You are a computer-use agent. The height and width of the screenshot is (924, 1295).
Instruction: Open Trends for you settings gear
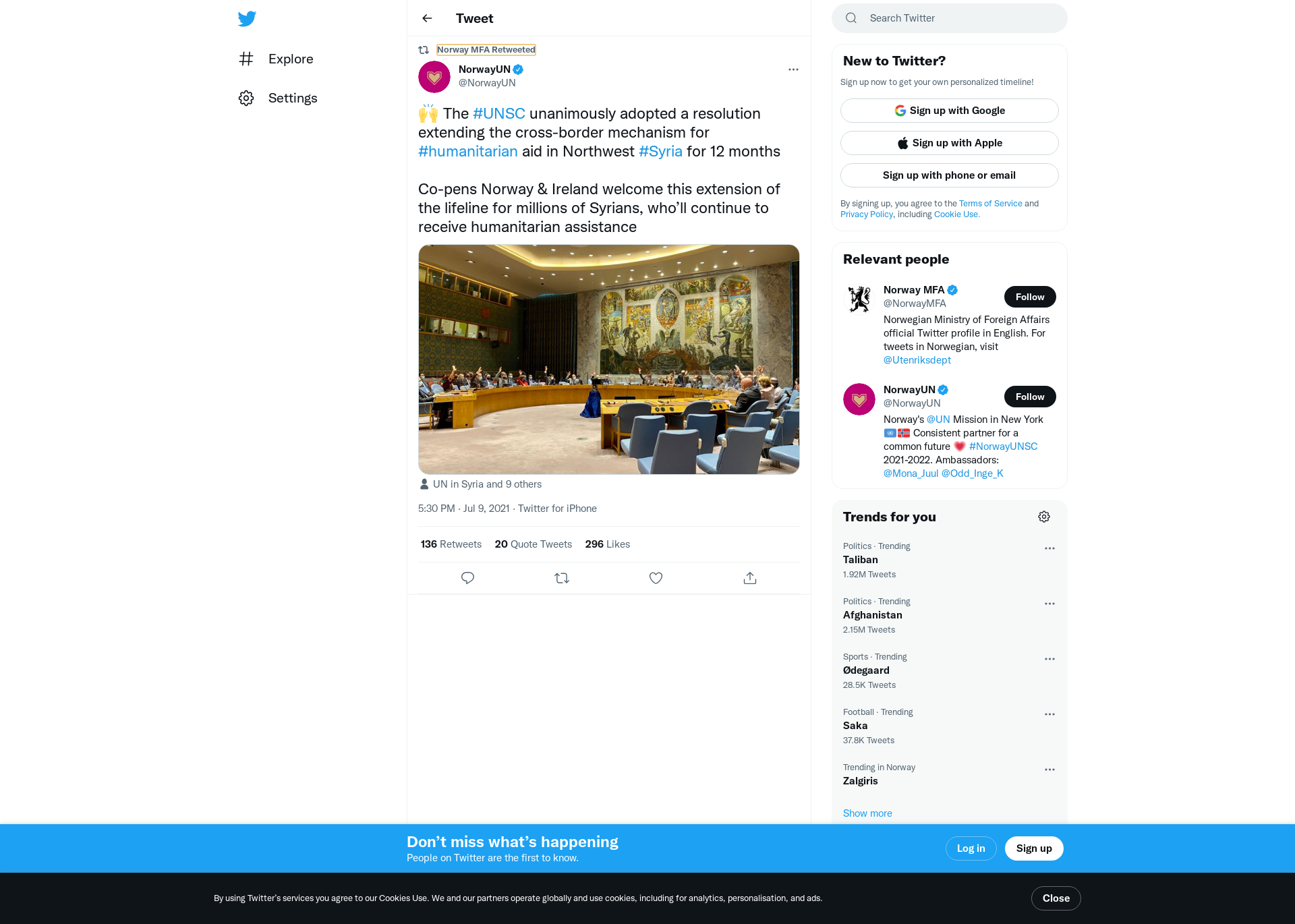pos(1044,517)
